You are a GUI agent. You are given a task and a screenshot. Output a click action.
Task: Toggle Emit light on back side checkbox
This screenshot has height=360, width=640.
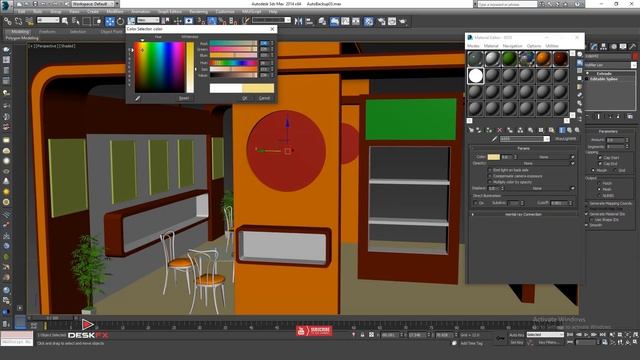490,170
